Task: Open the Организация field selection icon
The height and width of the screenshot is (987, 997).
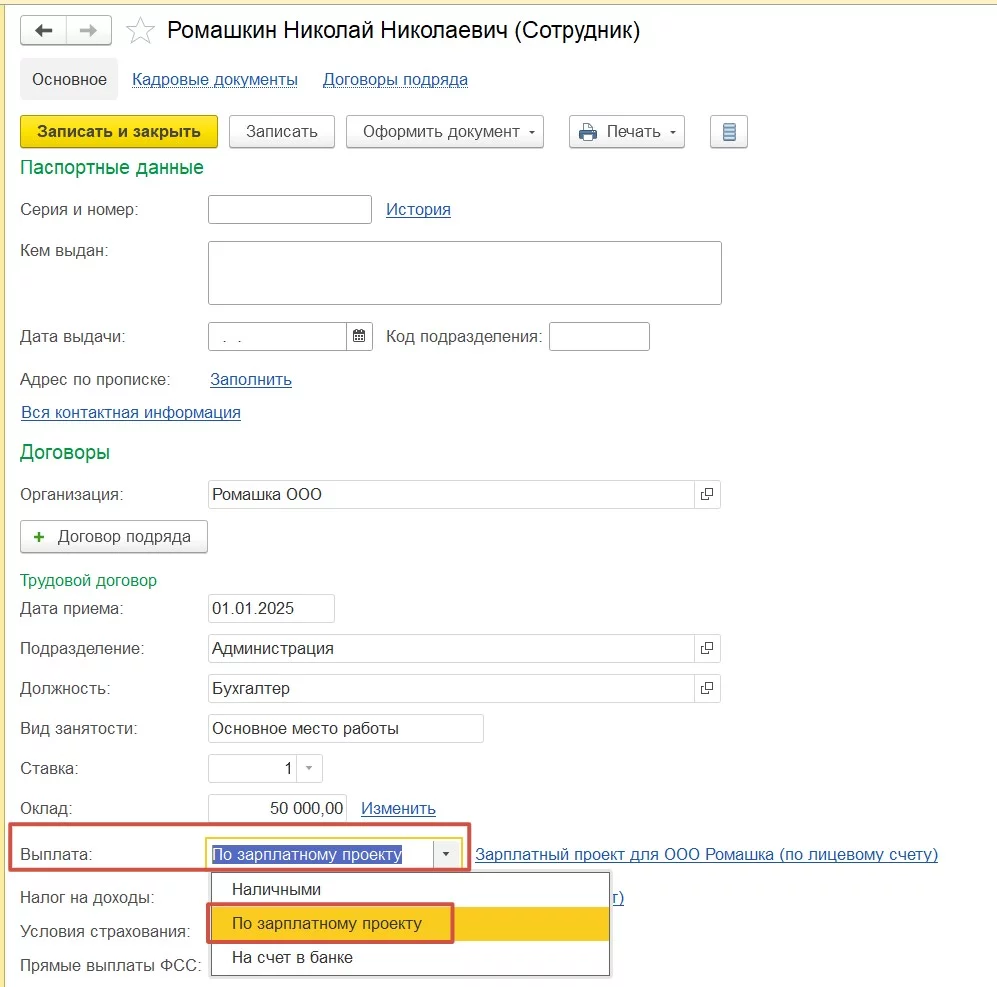Action: pos(707,494)
